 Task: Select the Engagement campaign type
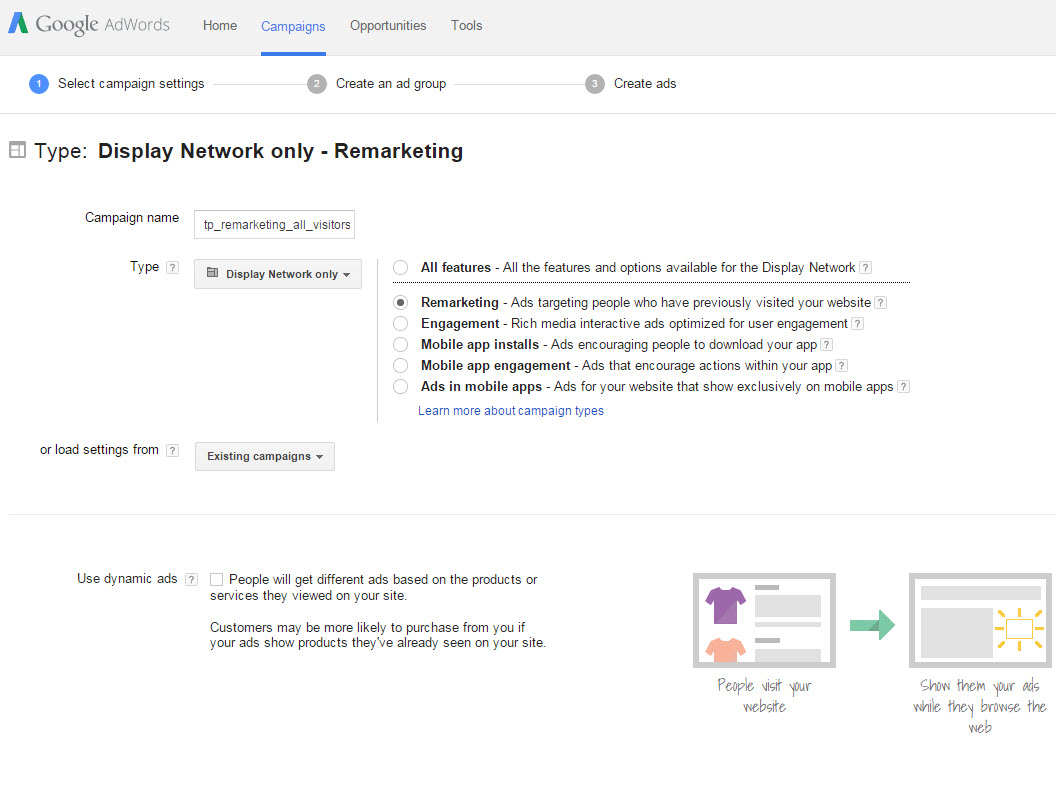pyautogui.click(x=400, y=323)
